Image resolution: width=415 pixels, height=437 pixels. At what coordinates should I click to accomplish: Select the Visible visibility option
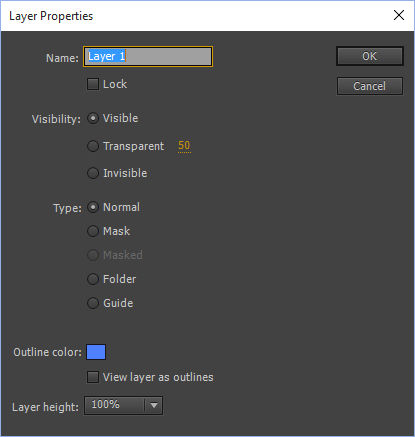tap(93, 118)
